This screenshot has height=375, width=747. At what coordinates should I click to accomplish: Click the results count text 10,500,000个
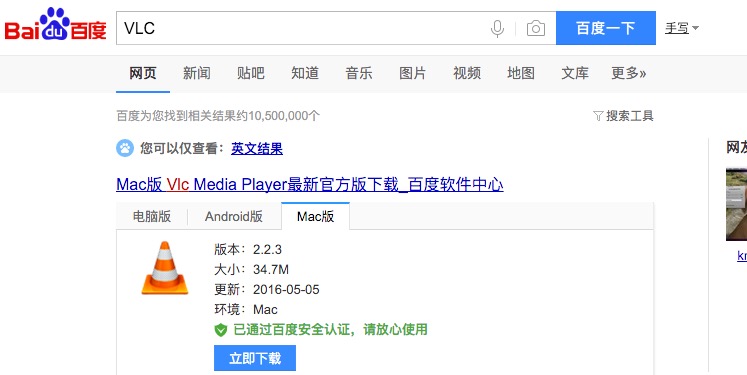[x=284, y=116]
